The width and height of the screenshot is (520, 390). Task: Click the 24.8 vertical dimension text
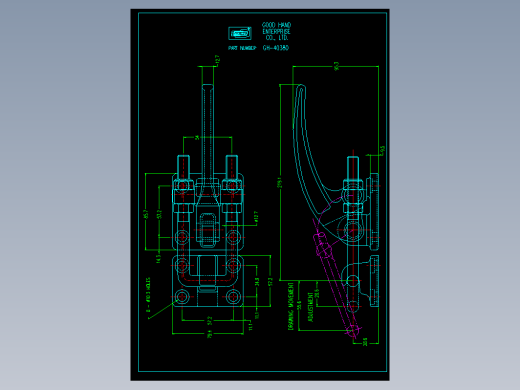[x=257, y=282]
